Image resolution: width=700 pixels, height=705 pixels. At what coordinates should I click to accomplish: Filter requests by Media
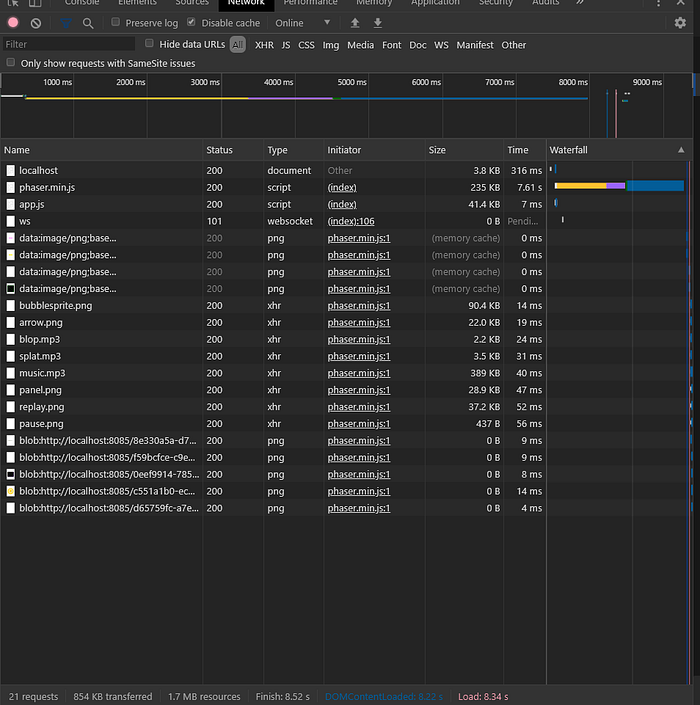(361, 45)
